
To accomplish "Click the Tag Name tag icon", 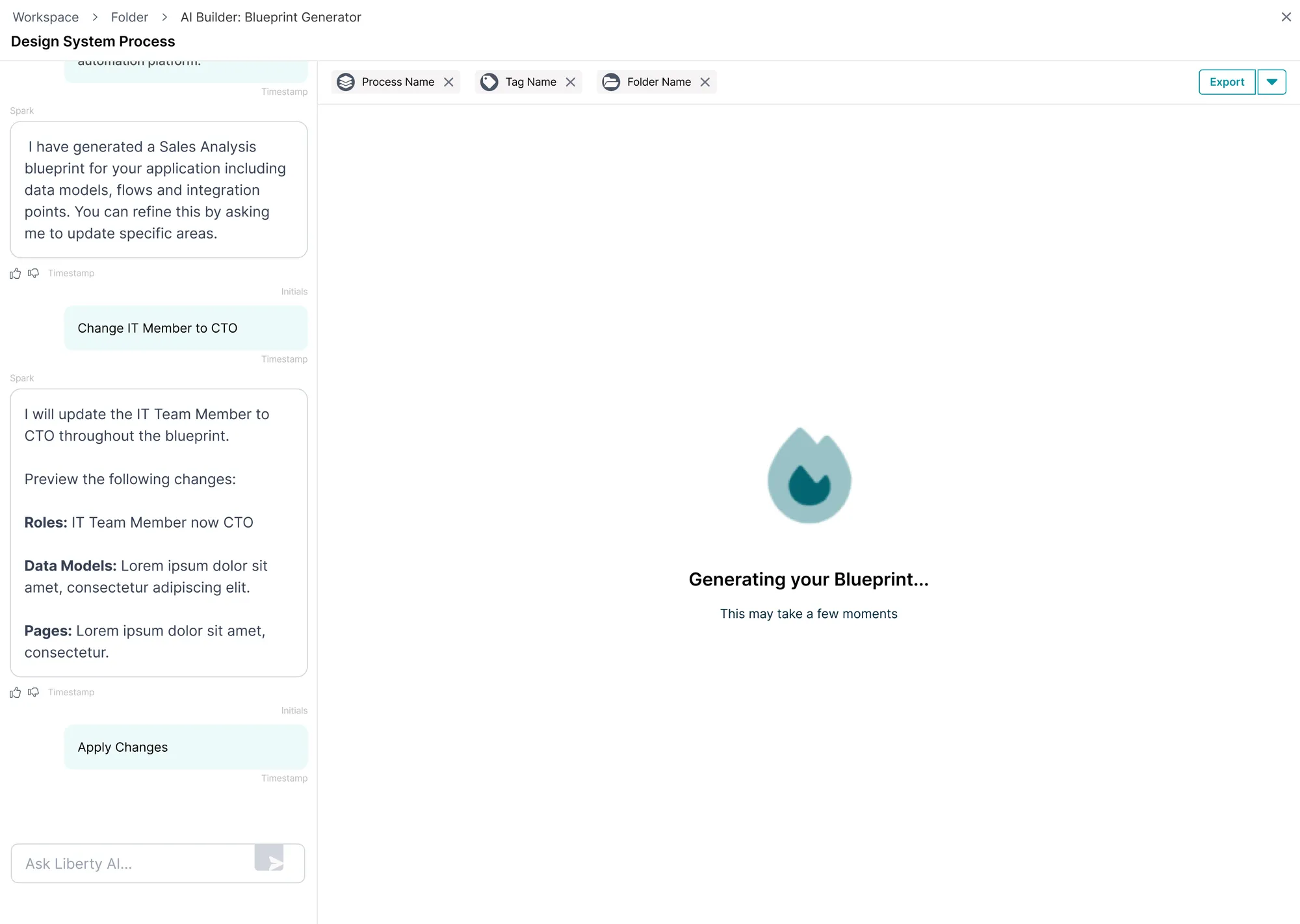I will [x=489, y=82].
